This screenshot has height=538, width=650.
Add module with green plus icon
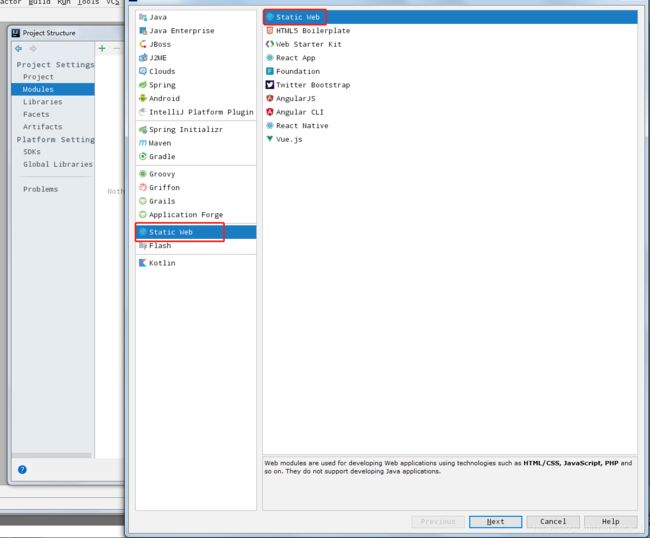(x=102, y=48)
